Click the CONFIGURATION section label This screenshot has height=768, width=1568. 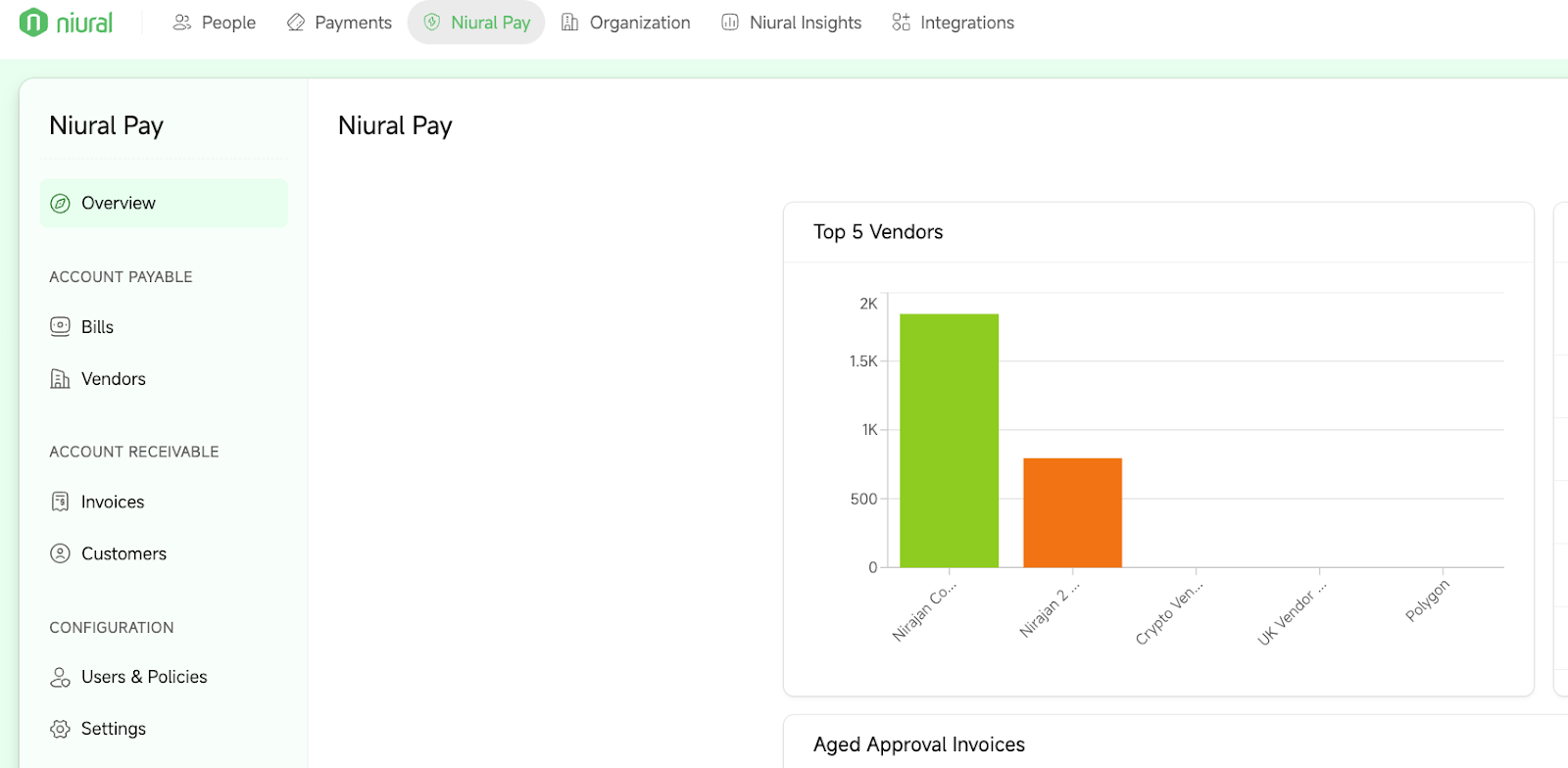(112, 628)
